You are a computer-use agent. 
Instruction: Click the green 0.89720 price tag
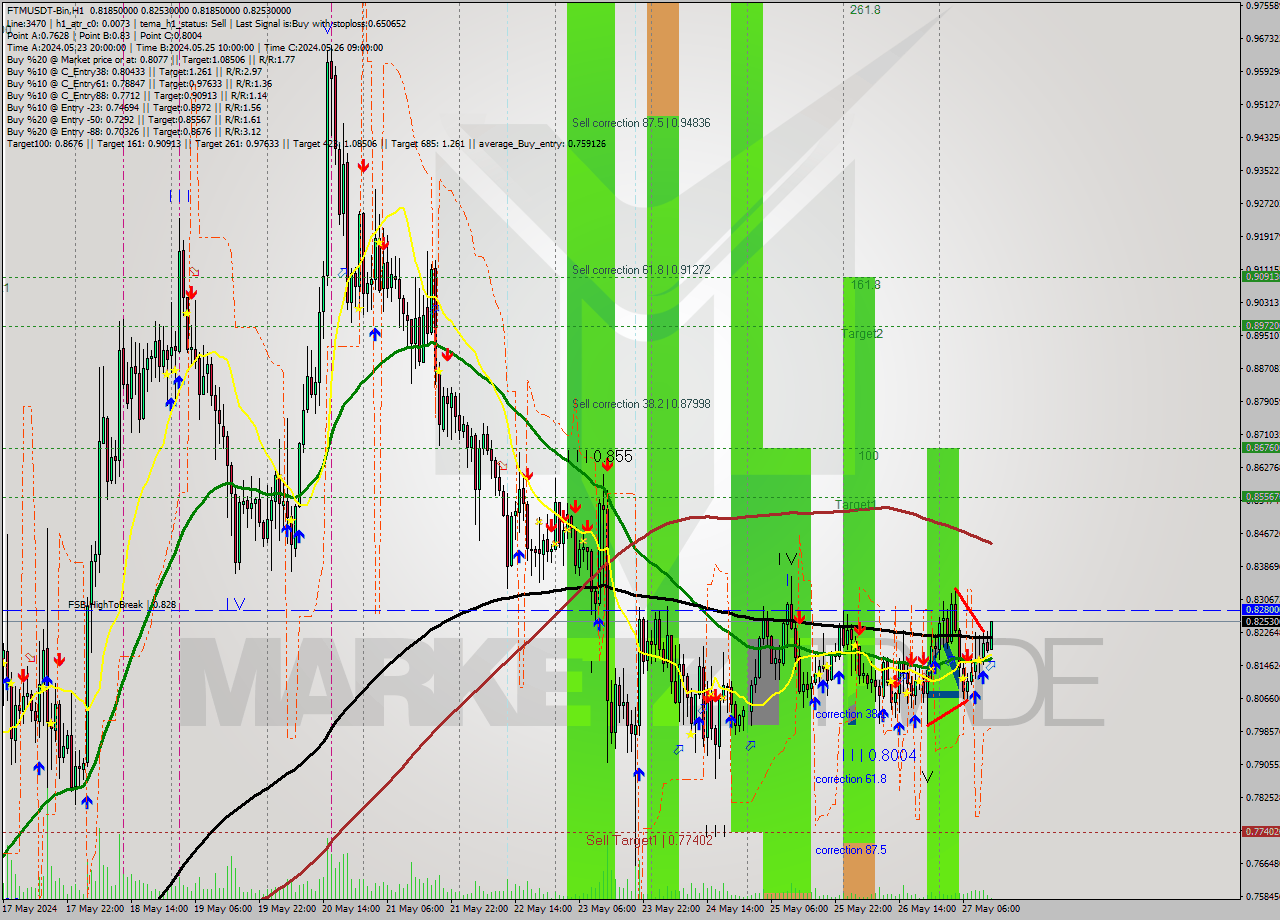1260,325
